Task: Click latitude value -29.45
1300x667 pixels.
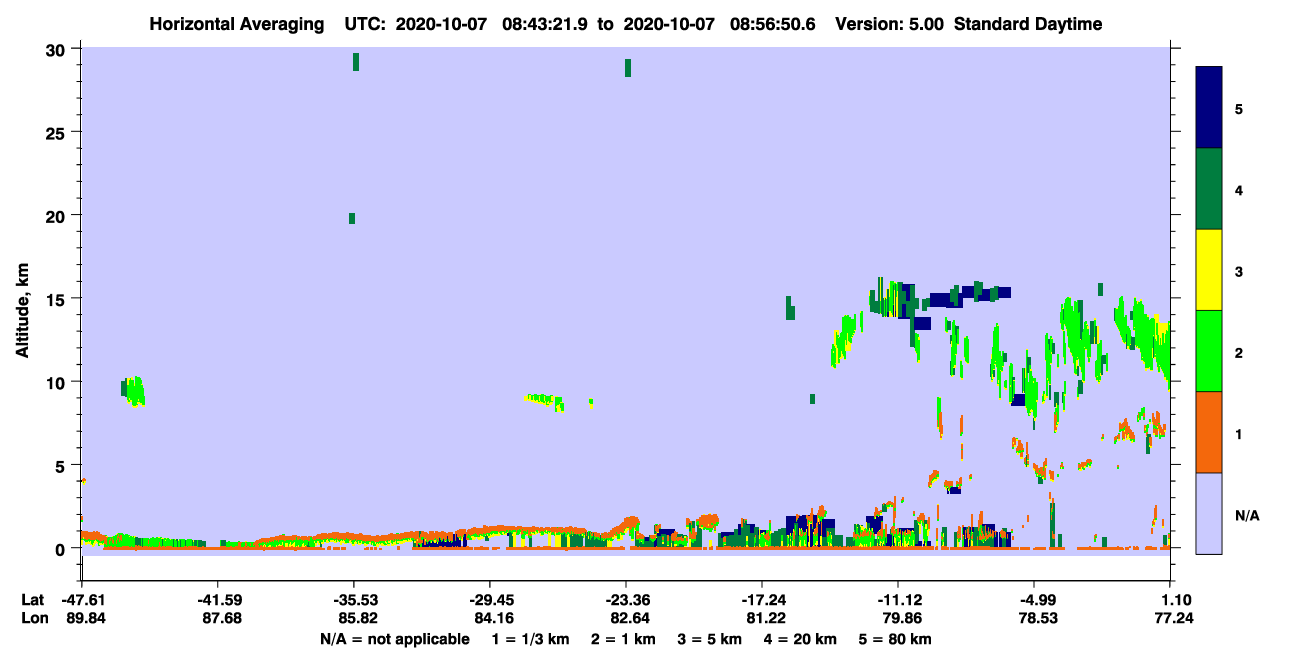Action: 489,600
